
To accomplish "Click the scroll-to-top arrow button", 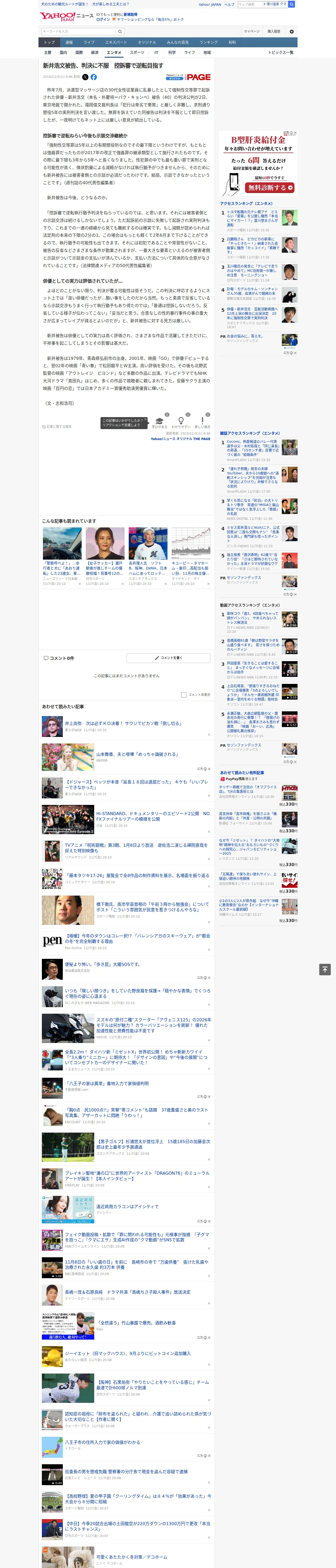I will tap(325, 969).
